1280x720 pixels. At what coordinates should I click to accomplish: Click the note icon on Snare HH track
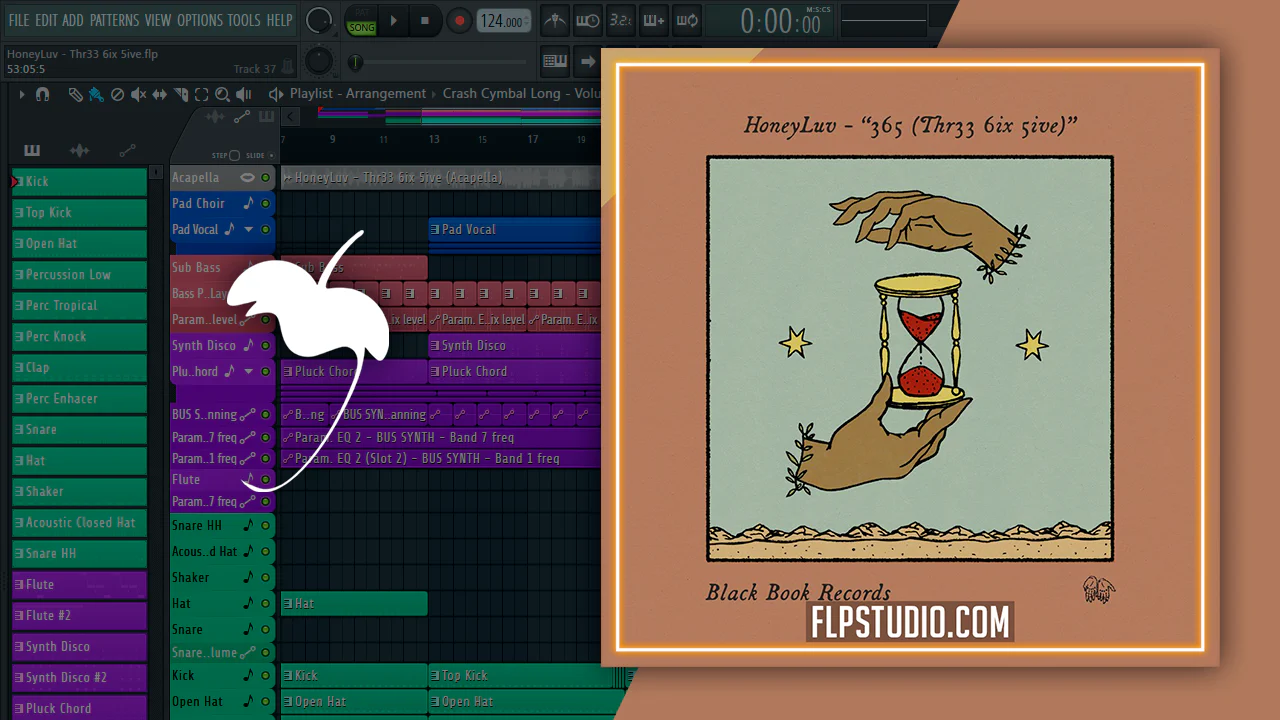tap(248, 526)
